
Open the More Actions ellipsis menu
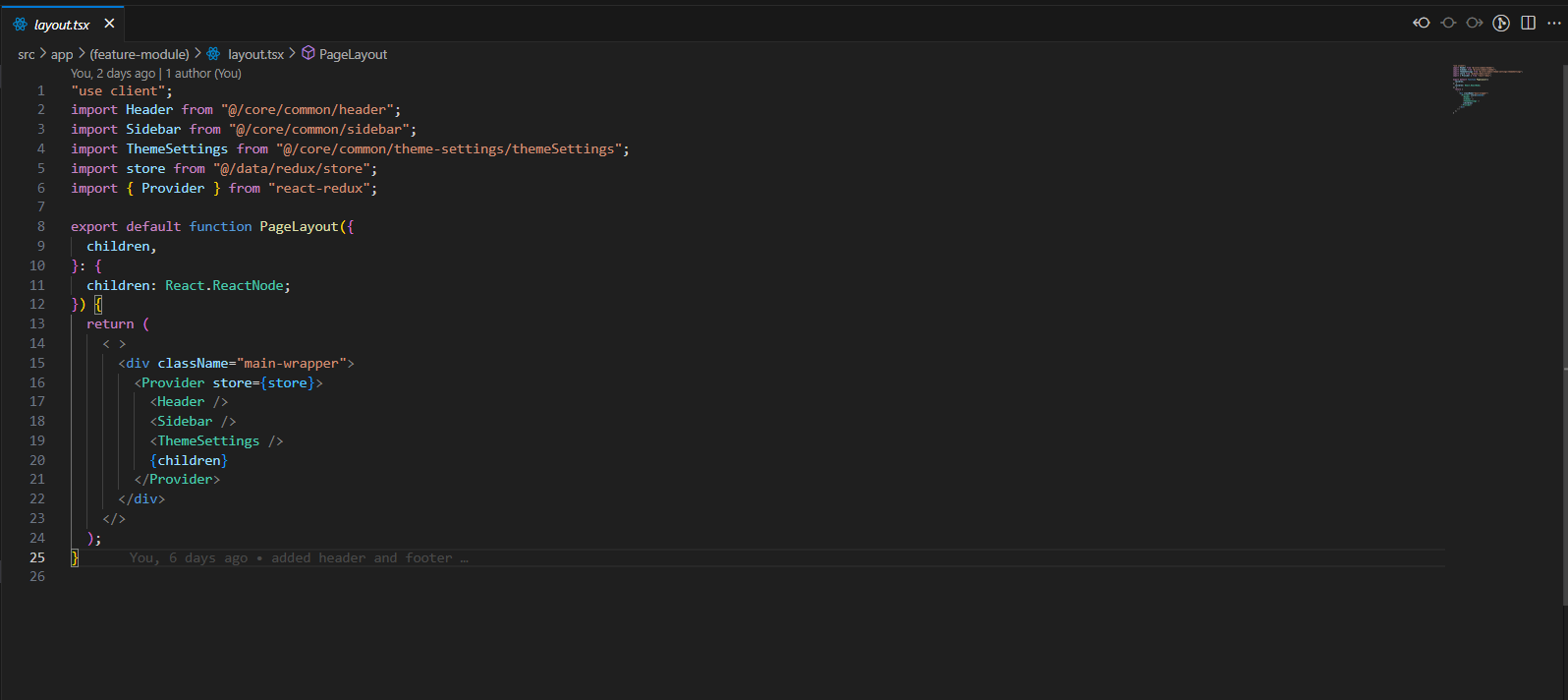point(1553,23)
